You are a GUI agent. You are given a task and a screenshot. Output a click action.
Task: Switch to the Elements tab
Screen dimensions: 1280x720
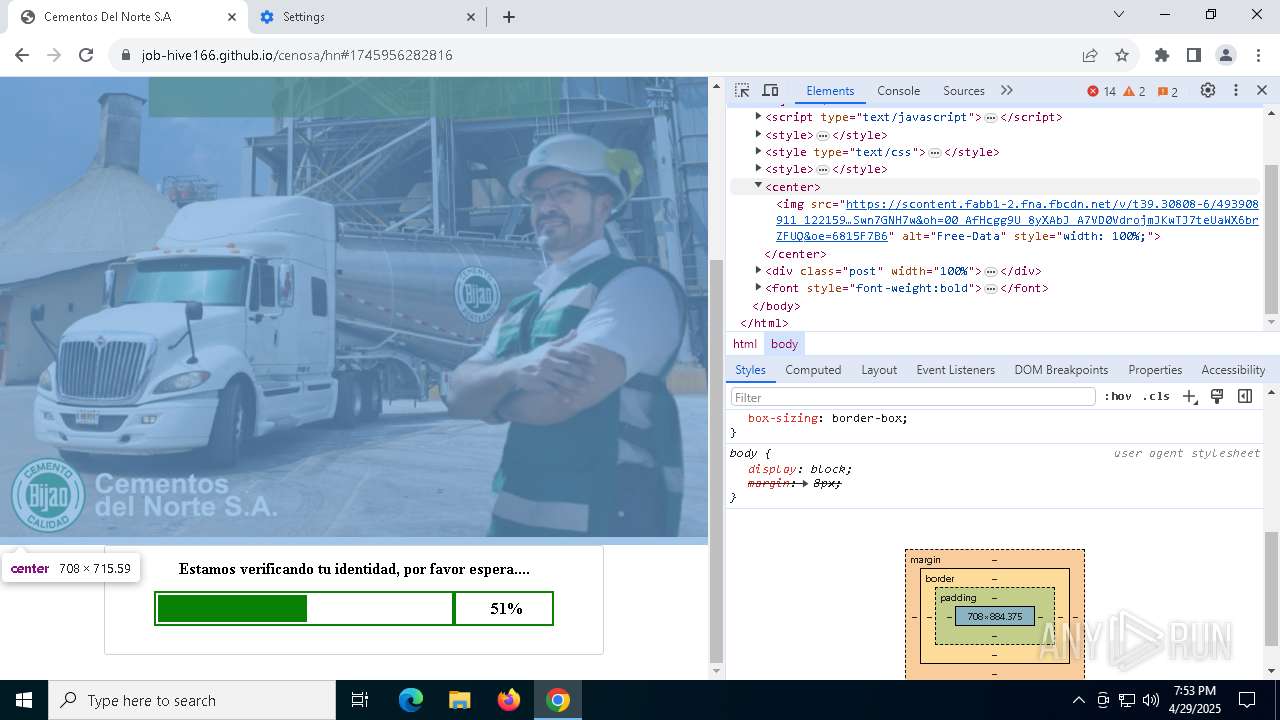point(830,90)
